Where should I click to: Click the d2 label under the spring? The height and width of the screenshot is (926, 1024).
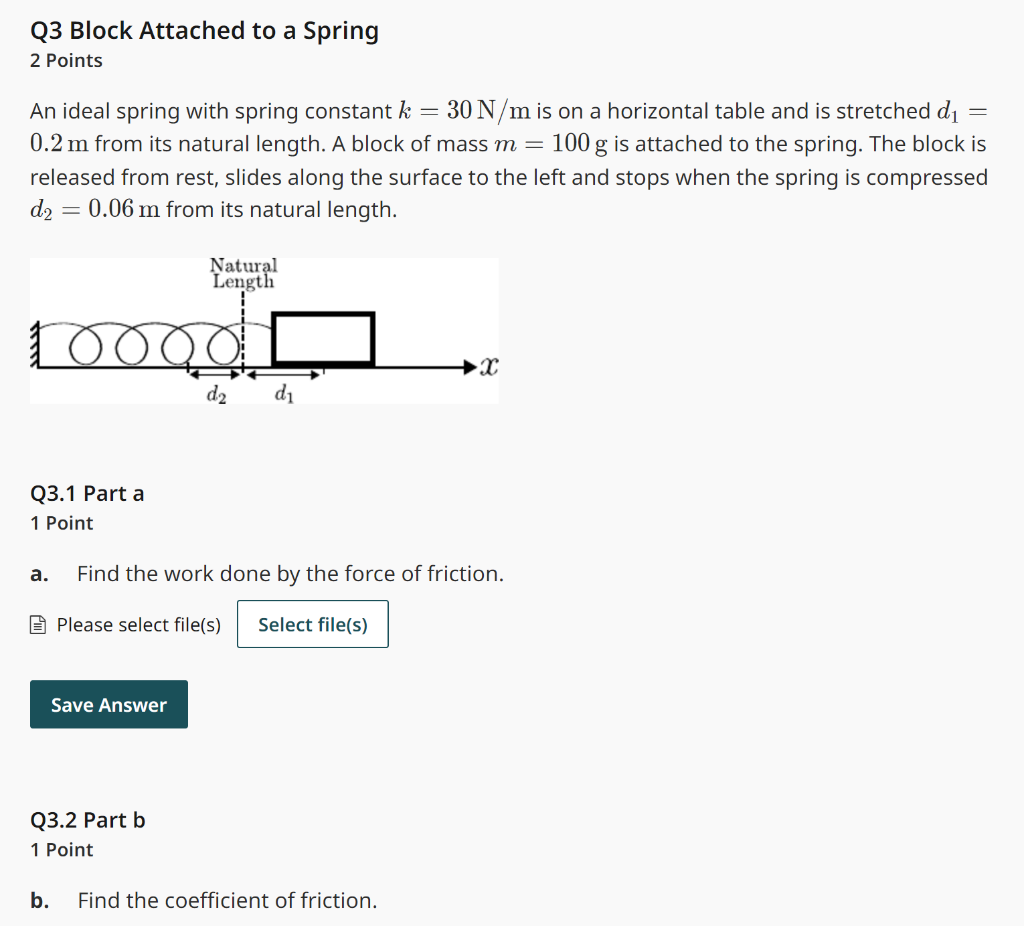pos(214,393)
